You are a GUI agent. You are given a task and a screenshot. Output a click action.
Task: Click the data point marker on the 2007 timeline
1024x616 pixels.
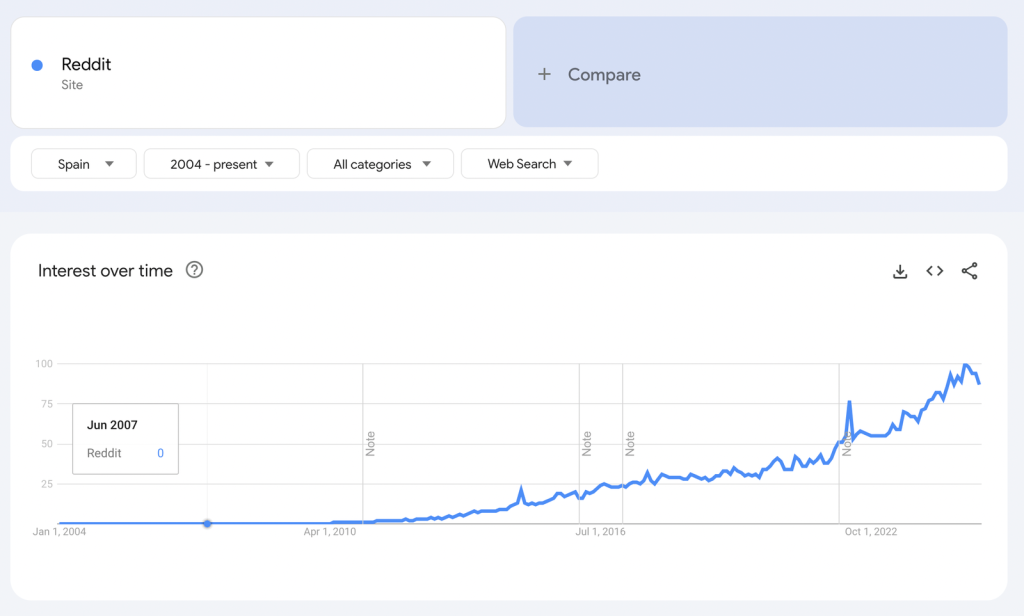point(207,523)
